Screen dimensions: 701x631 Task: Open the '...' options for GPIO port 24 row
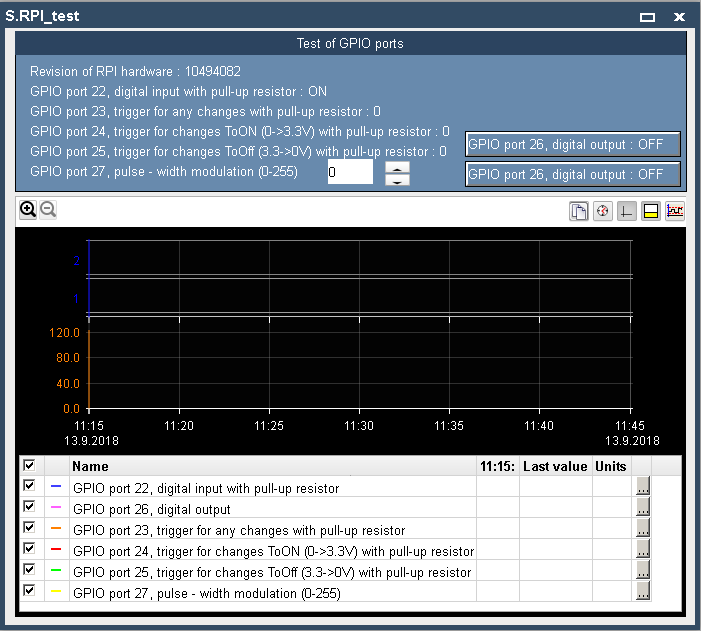pyautogui.click(x=643, y=550)
